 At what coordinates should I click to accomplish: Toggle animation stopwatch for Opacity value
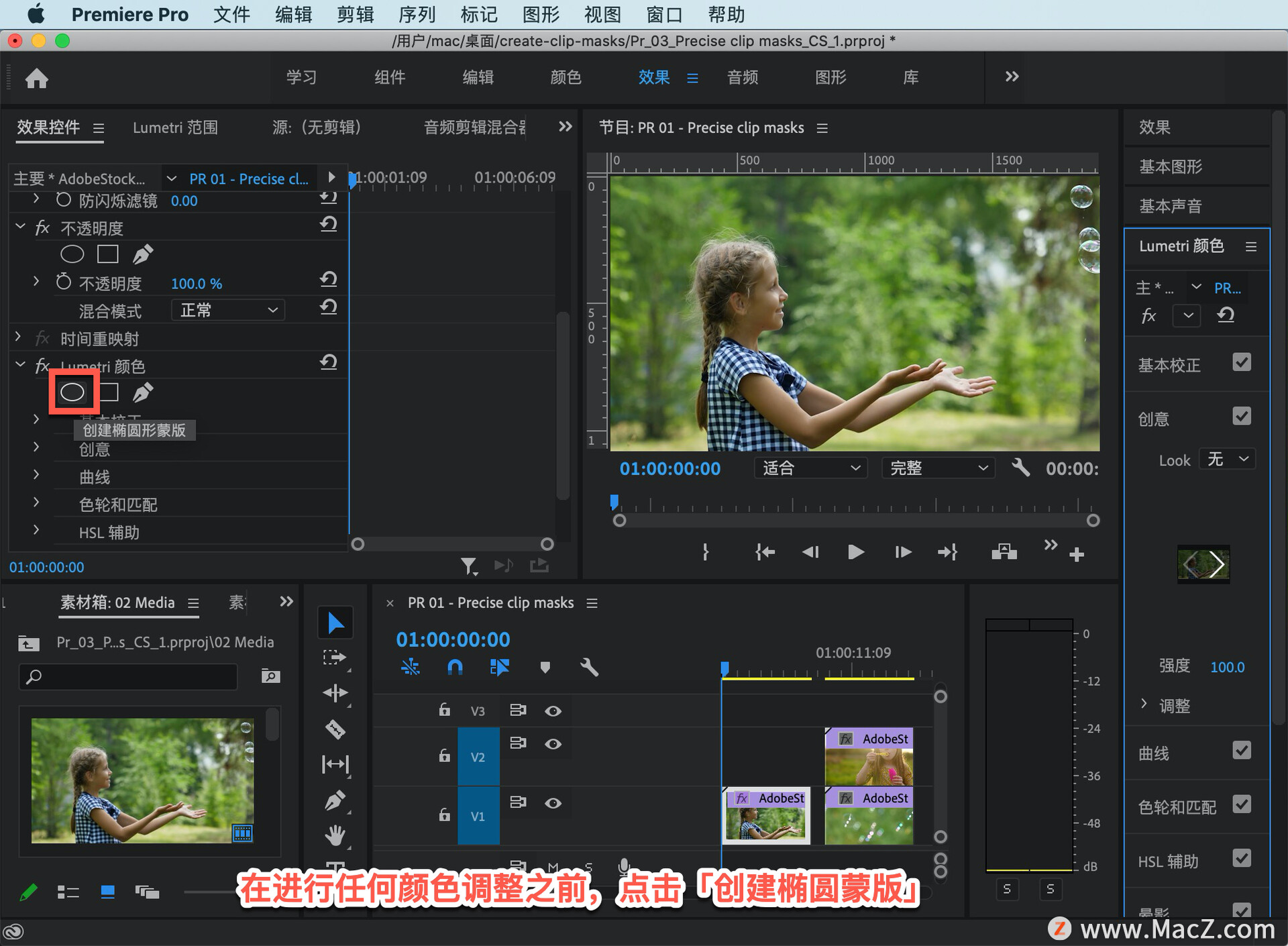click(64, 282)
